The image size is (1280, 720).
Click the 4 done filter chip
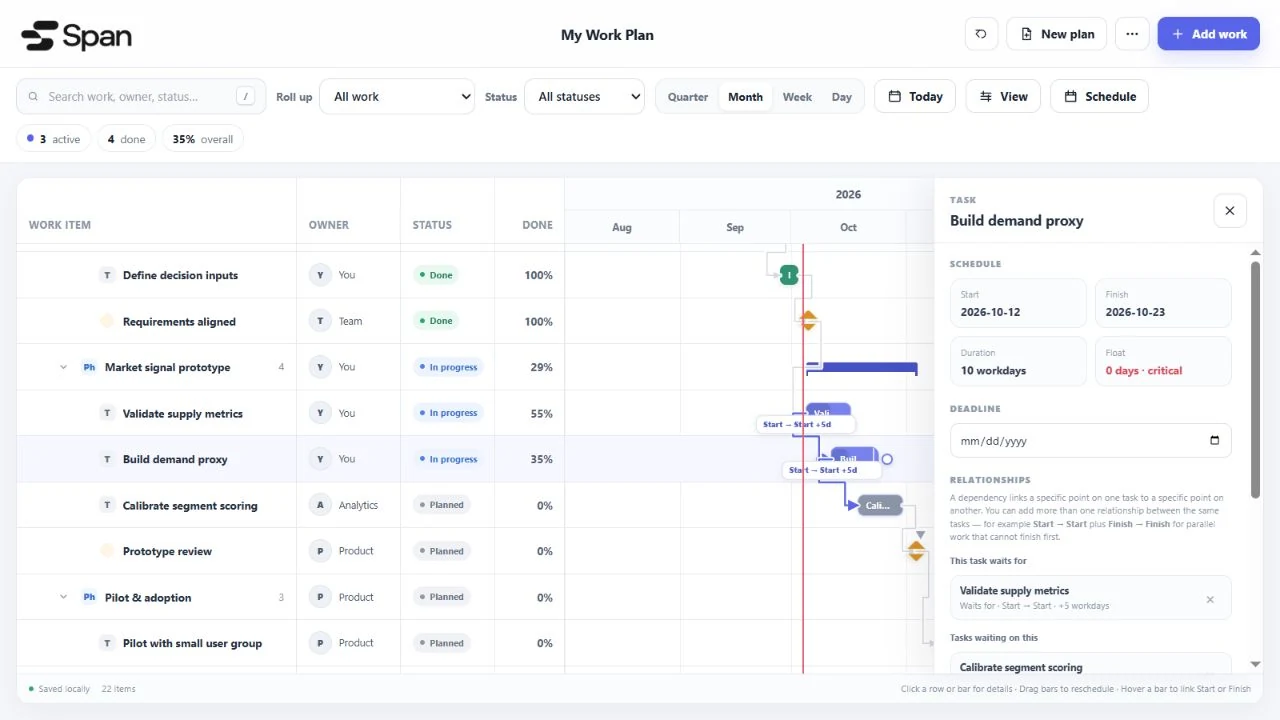(127, 139)
